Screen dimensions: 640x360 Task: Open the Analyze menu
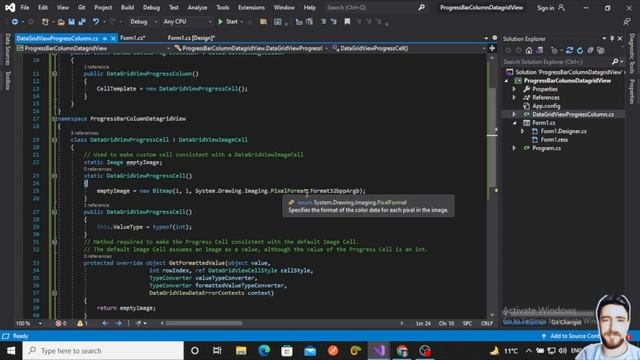(x=197, y=7)
